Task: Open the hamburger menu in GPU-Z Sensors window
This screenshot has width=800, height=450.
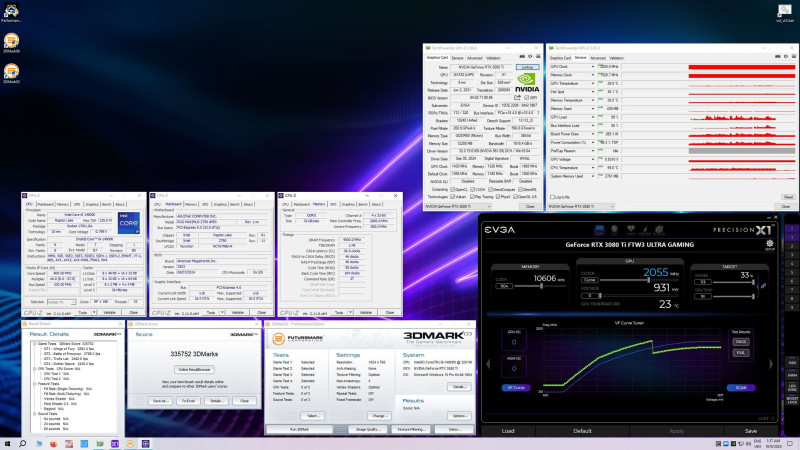Action: pos(793,57)
